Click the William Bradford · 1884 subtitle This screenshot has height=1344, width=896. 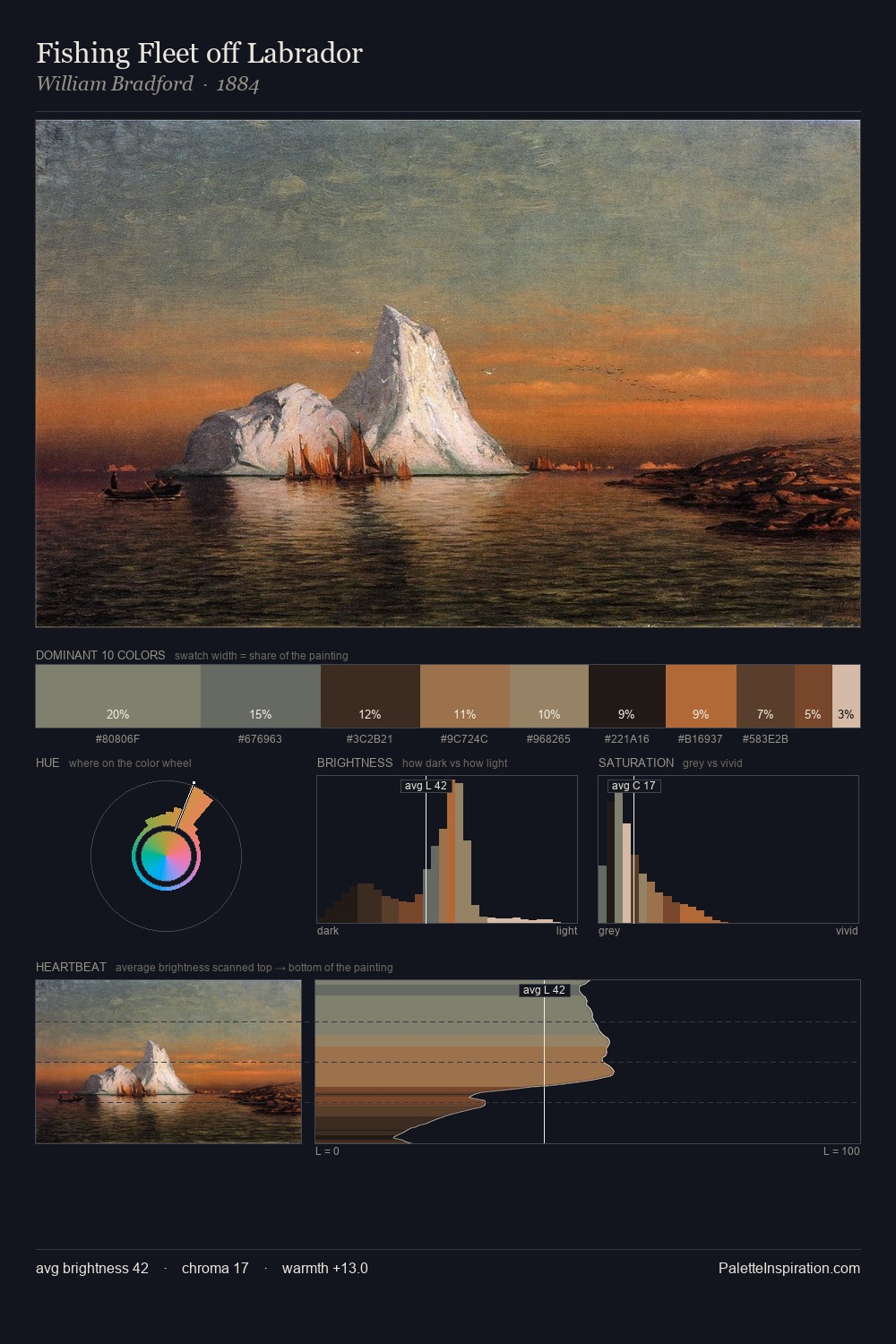tap(148, 84)
